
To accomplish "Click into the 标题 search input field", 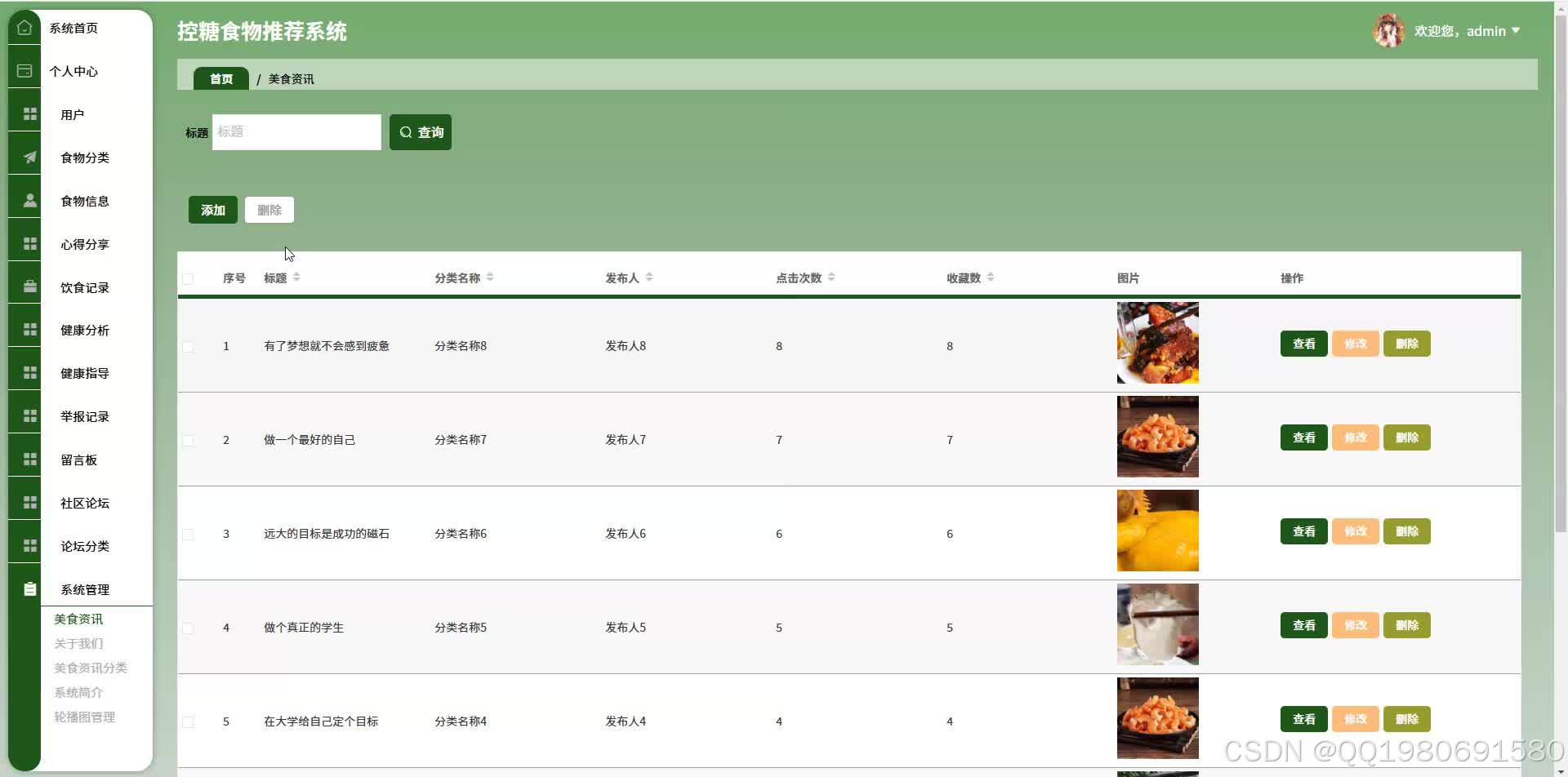I will [296, 132].
